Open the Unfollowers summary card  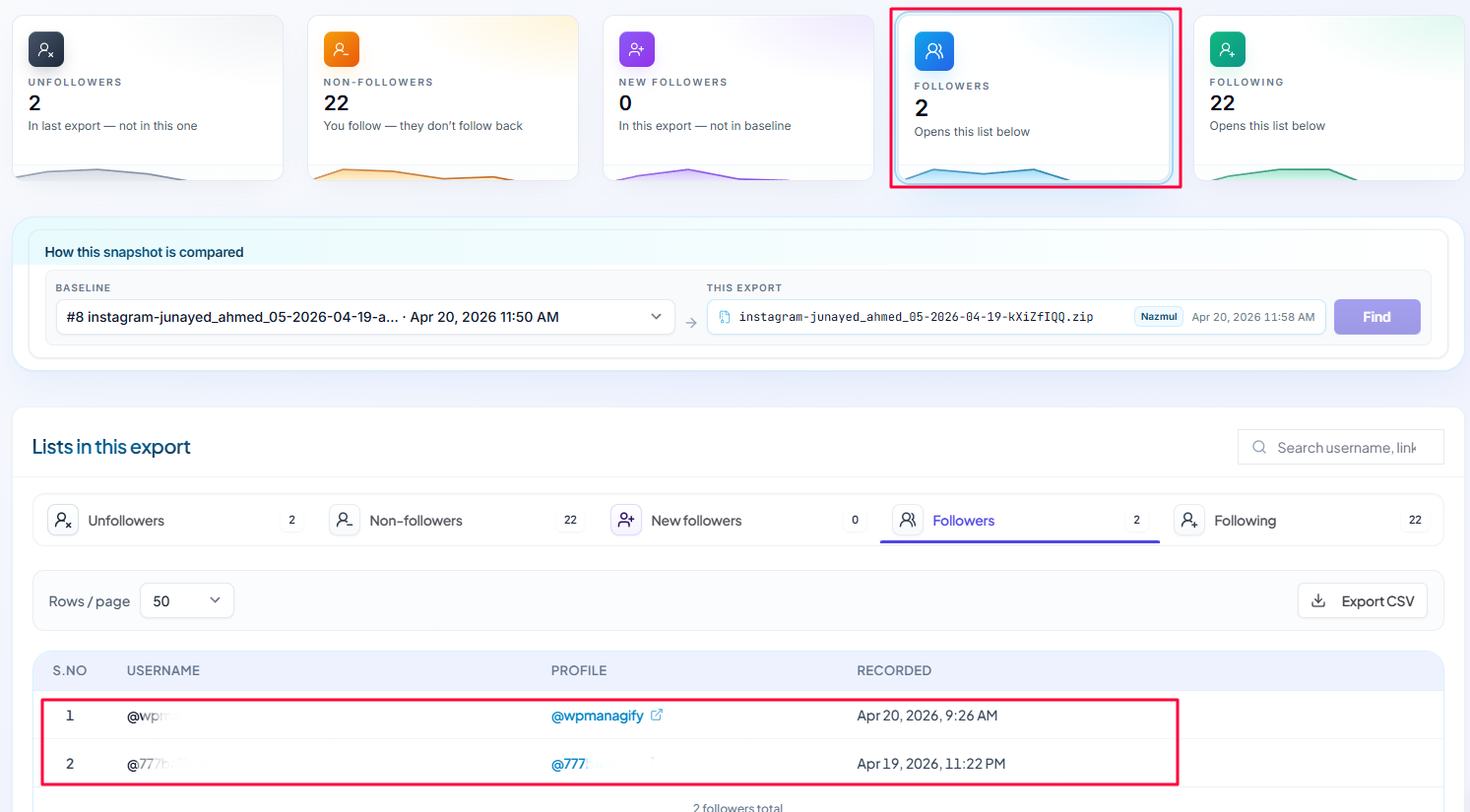[x=148, y=97]
